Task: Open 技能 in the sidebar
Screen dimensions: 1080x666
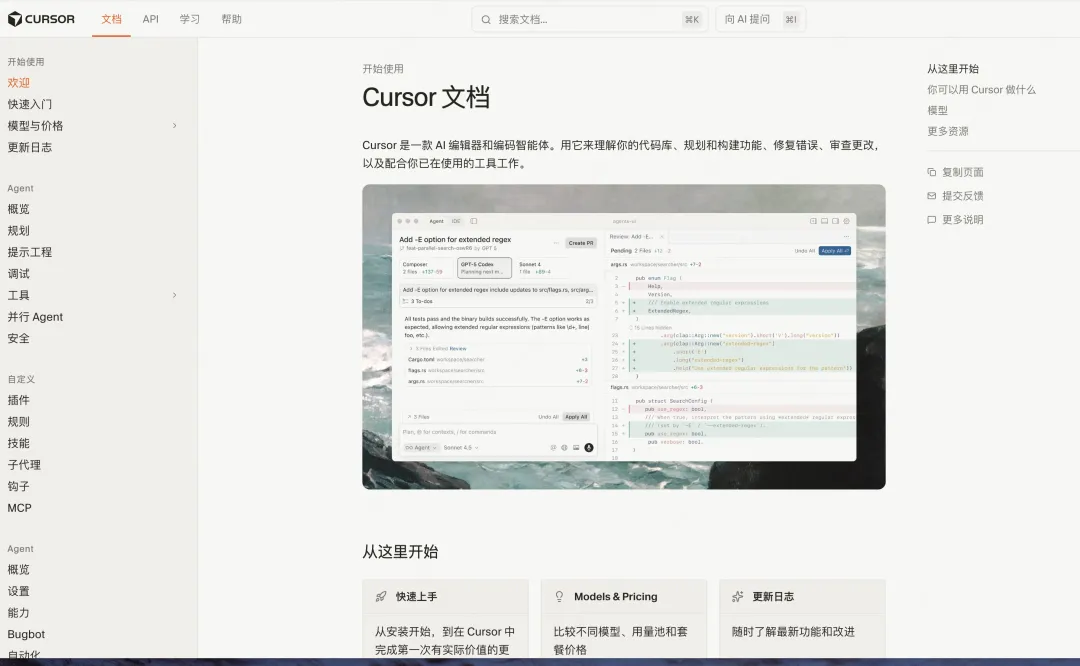Action: tap(19, 443)
